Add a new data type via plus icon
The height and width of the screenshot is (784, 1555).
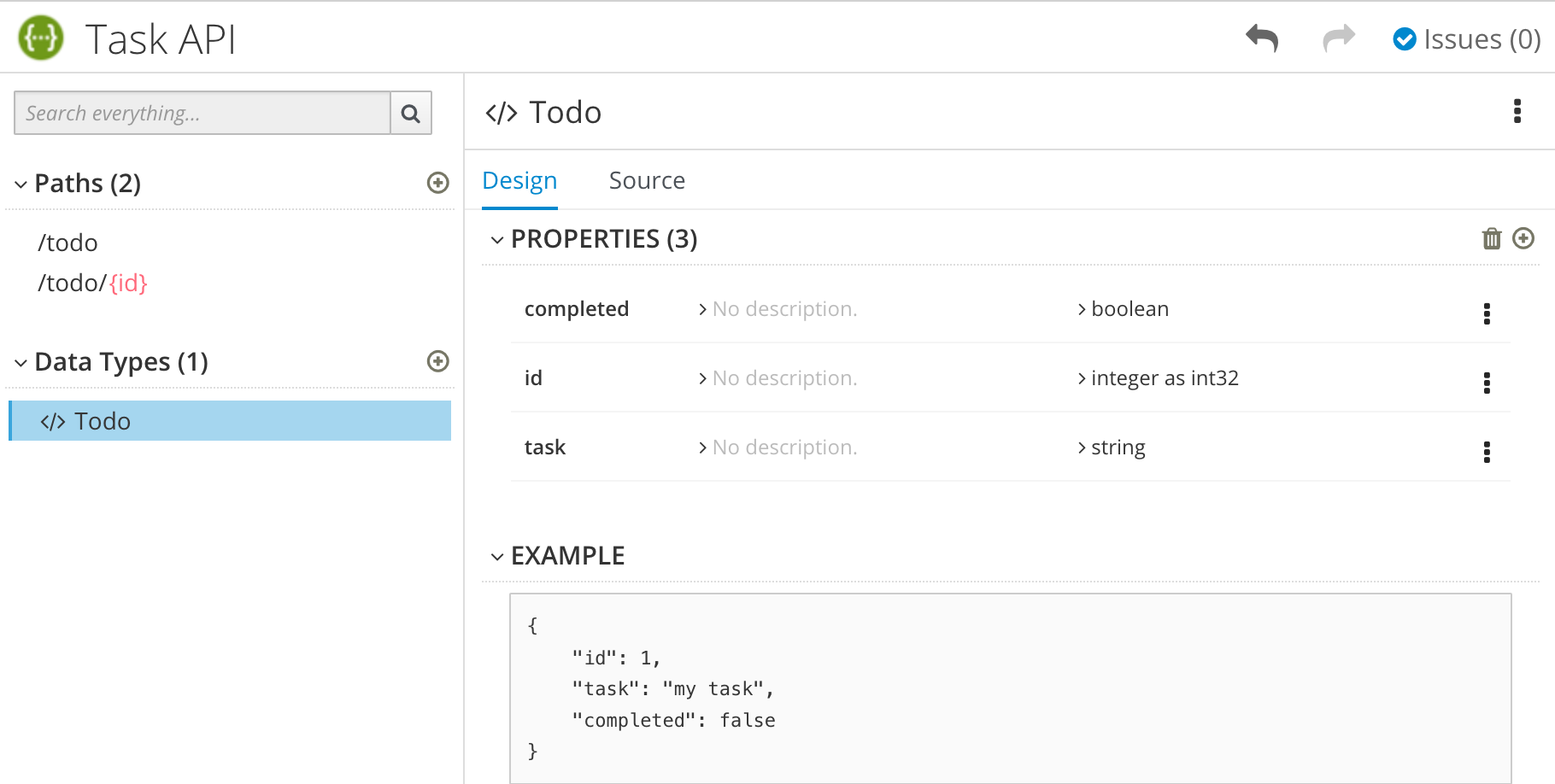pyautogui.click(x=437, y=361)
